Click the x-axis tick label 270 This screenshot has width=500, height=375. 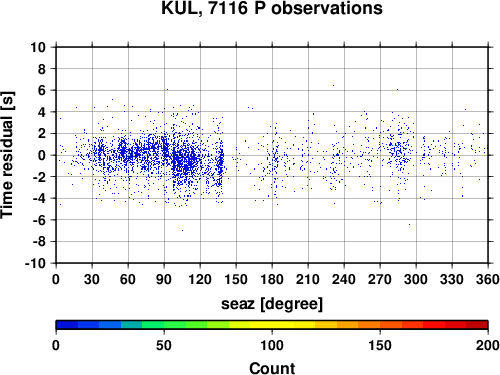(380, 279)
